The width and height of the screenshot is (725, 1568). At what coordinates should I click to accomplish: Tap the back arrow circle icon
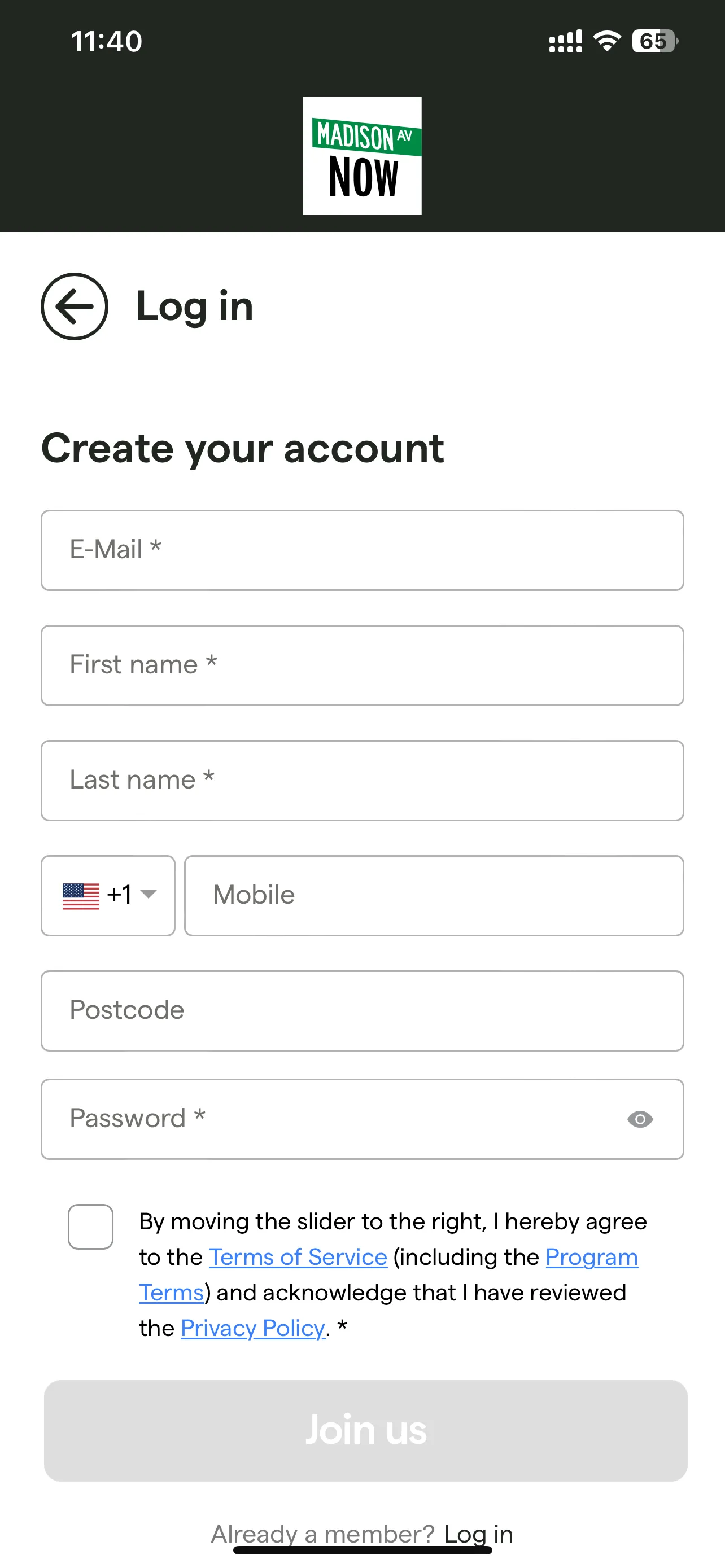pos(75,306)
